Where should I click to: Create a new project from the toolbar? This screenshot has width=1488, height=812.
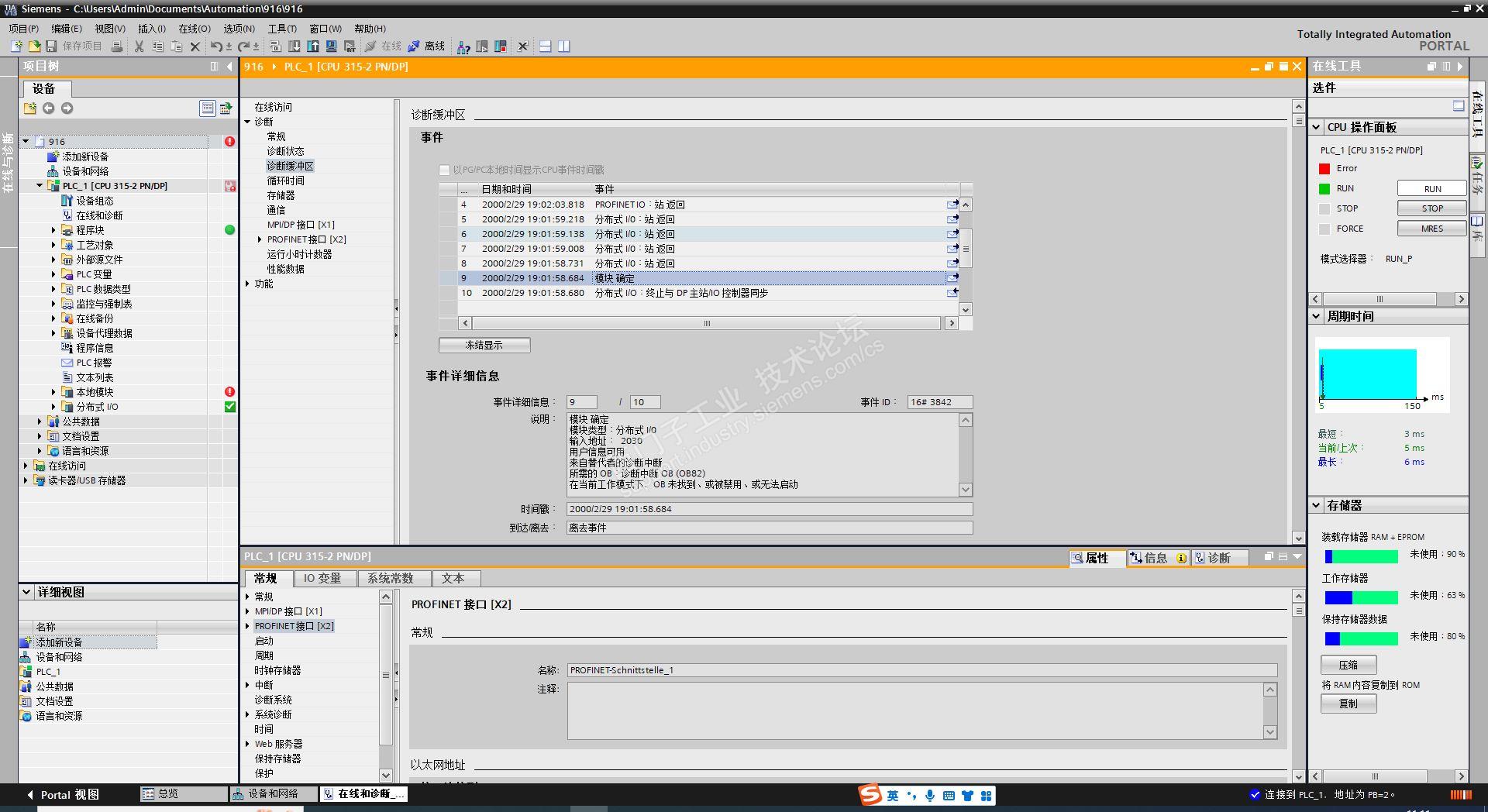click(16, 46)
